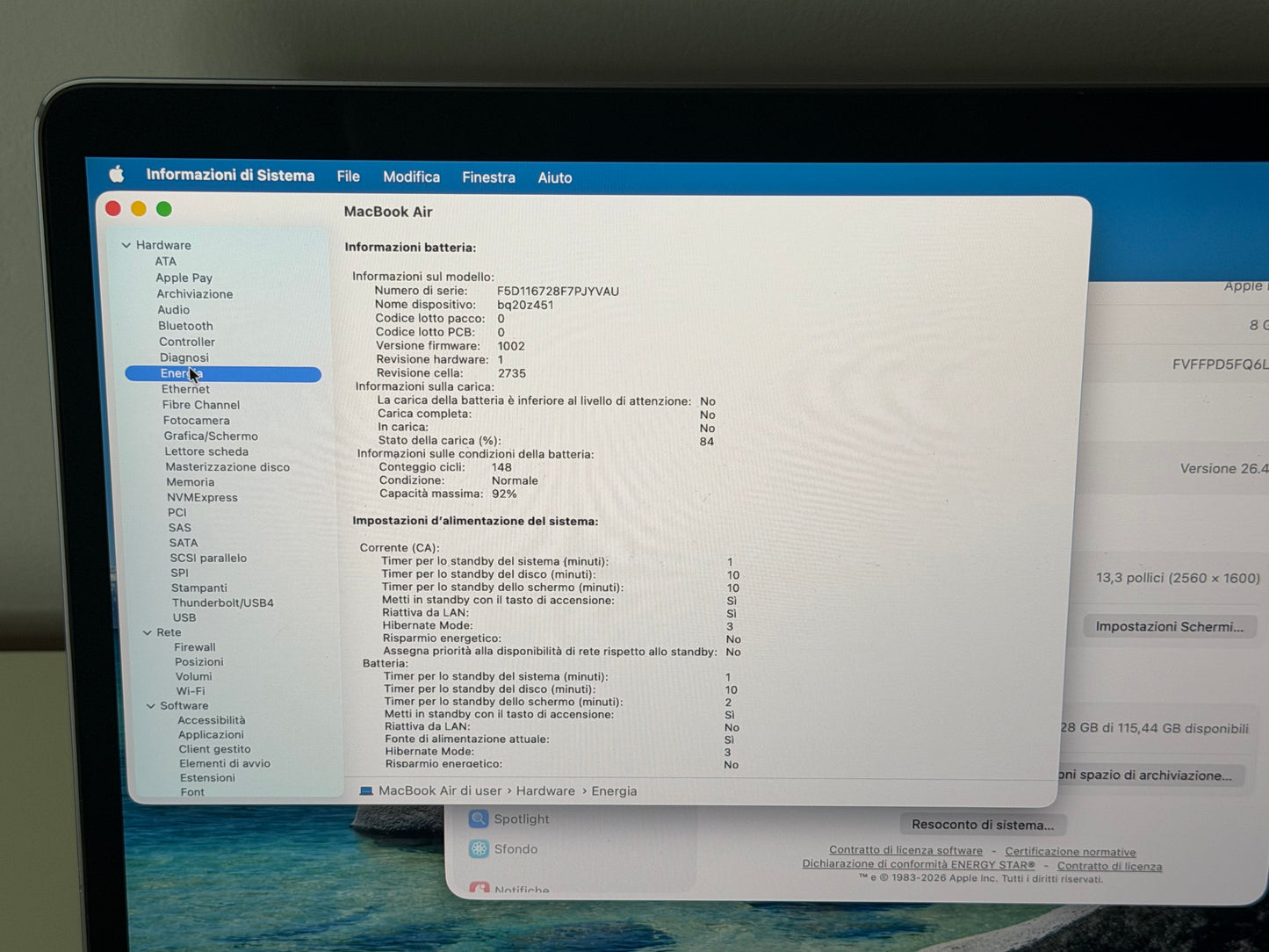Open the File menu
This screenshot has width=1269, height=952.
tap(348, 177)
